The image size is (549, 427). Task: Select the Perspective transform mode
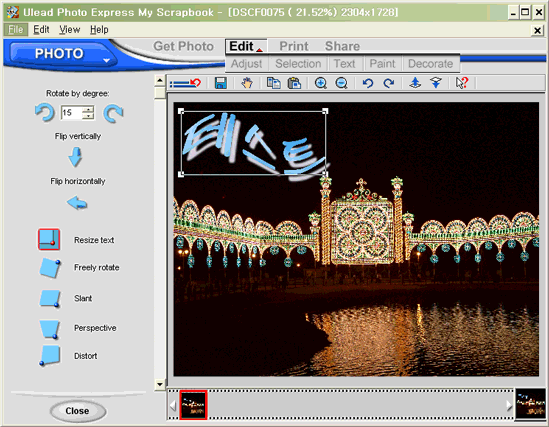(49, 329)
